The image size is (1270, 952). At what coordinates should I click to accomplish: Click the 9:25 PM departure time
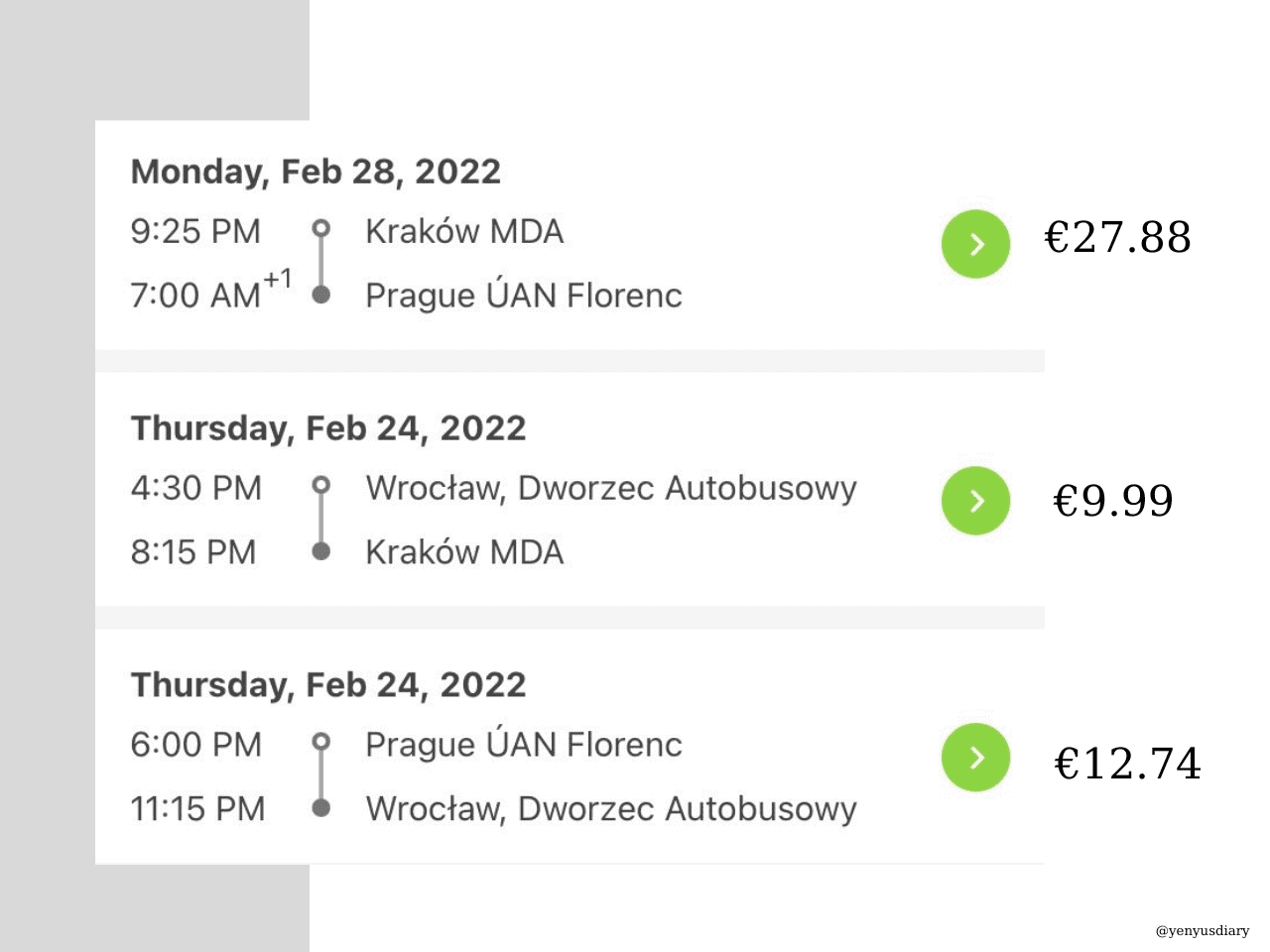195,231
